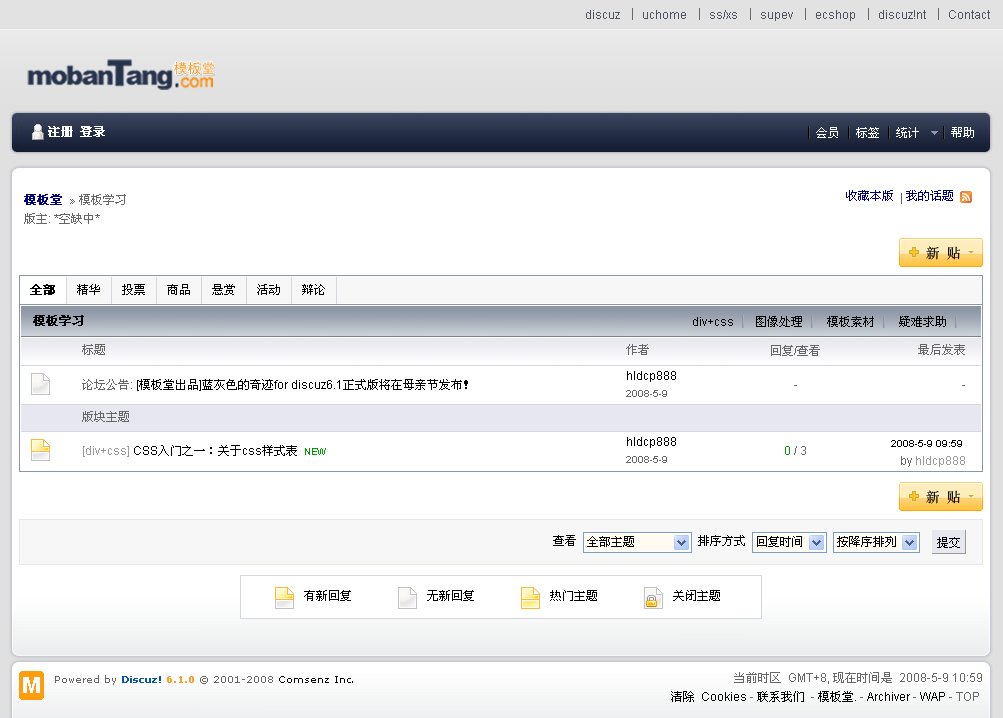1003x718 pixels.
Task: Click the user icon beside 注册
Action: 38,132
